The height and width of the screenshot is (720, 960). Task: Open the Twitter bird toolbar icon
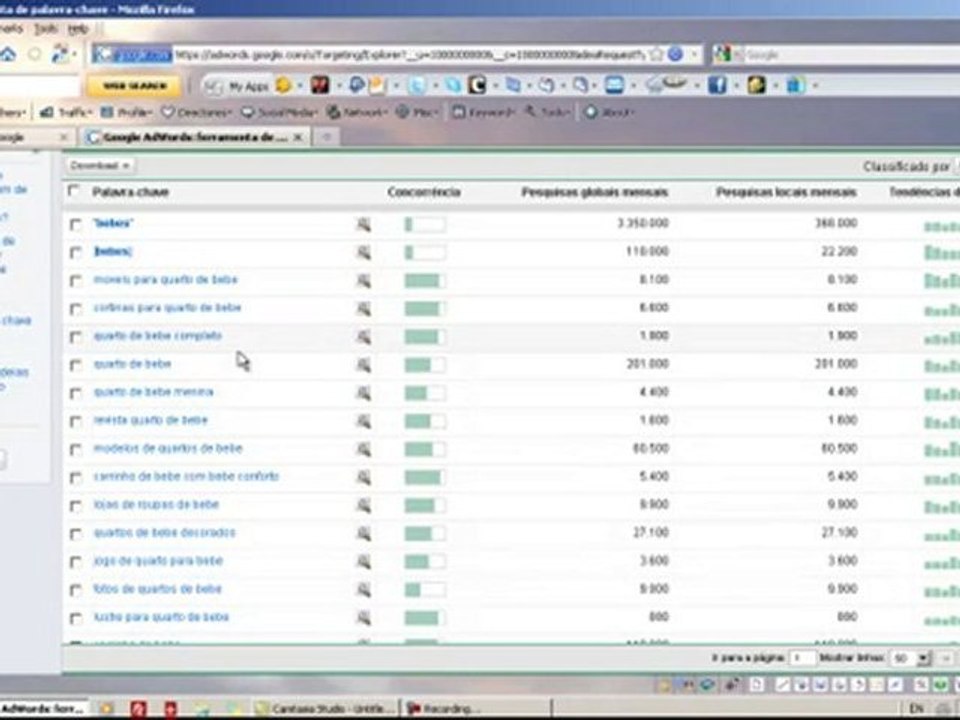pos(417,85)
